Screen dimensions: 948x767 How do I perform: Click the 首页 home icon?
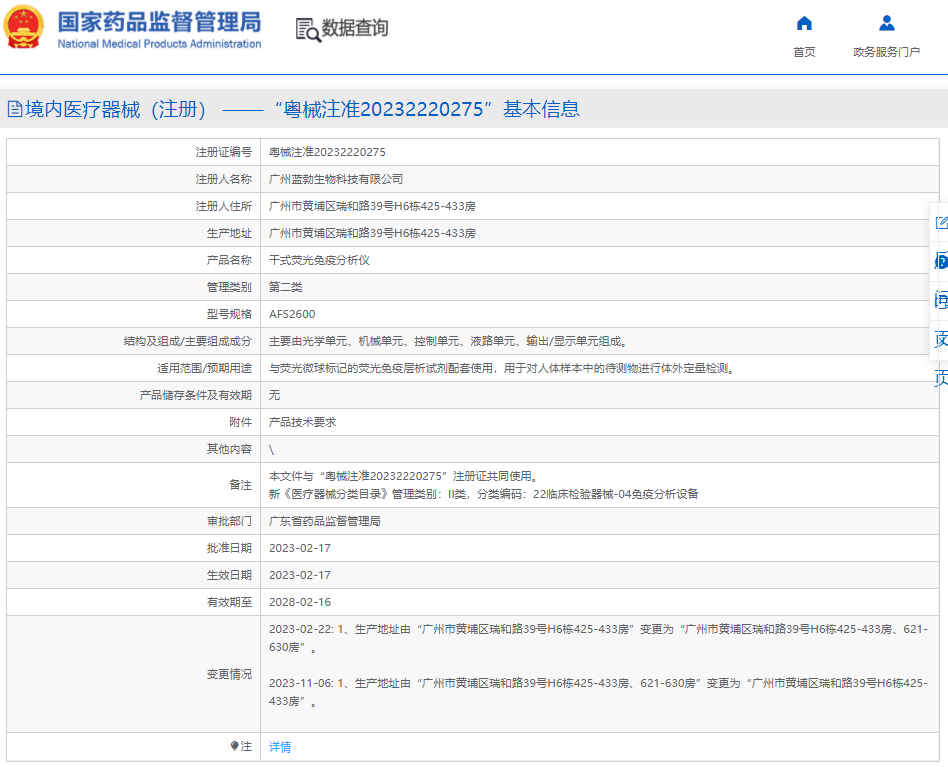tap(804, 24)
